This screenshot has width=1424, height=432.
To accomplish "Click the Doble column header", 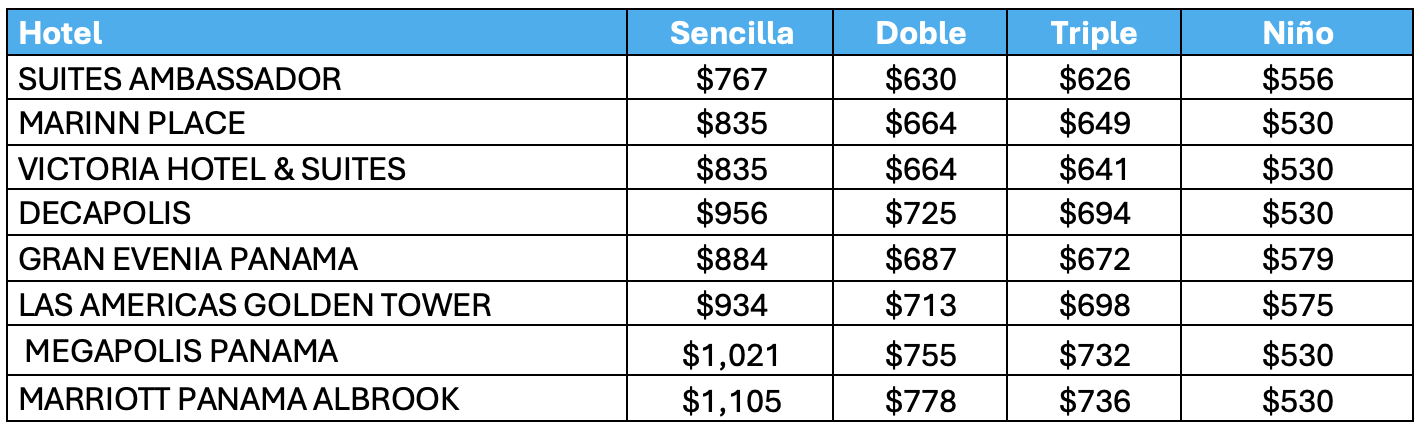I will (x=921, y=33).
